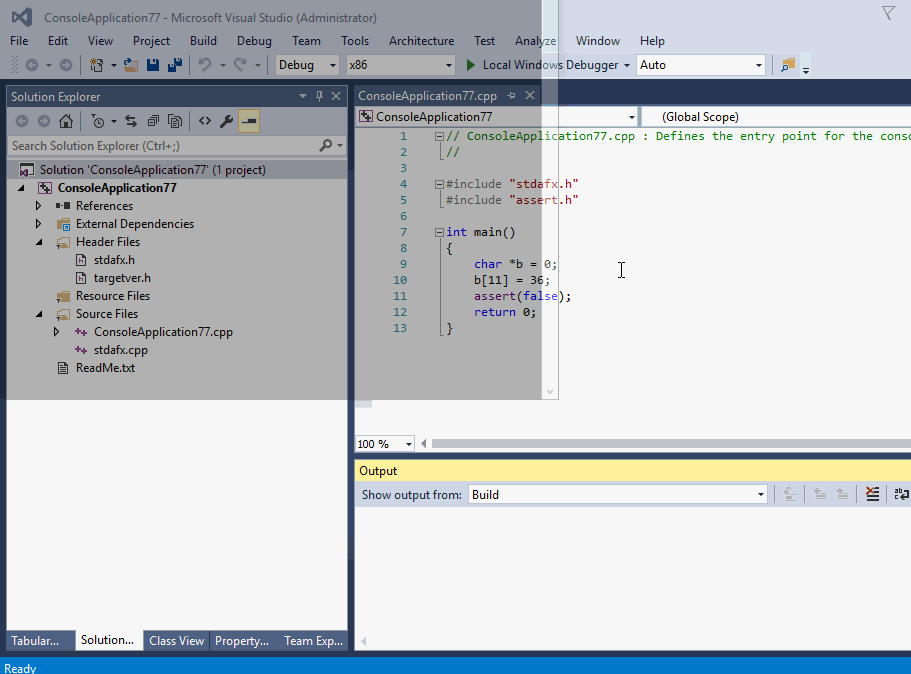Open the File menu
Image resolution: width=911 pixels, height=674 pixels.
click(19, 41)
